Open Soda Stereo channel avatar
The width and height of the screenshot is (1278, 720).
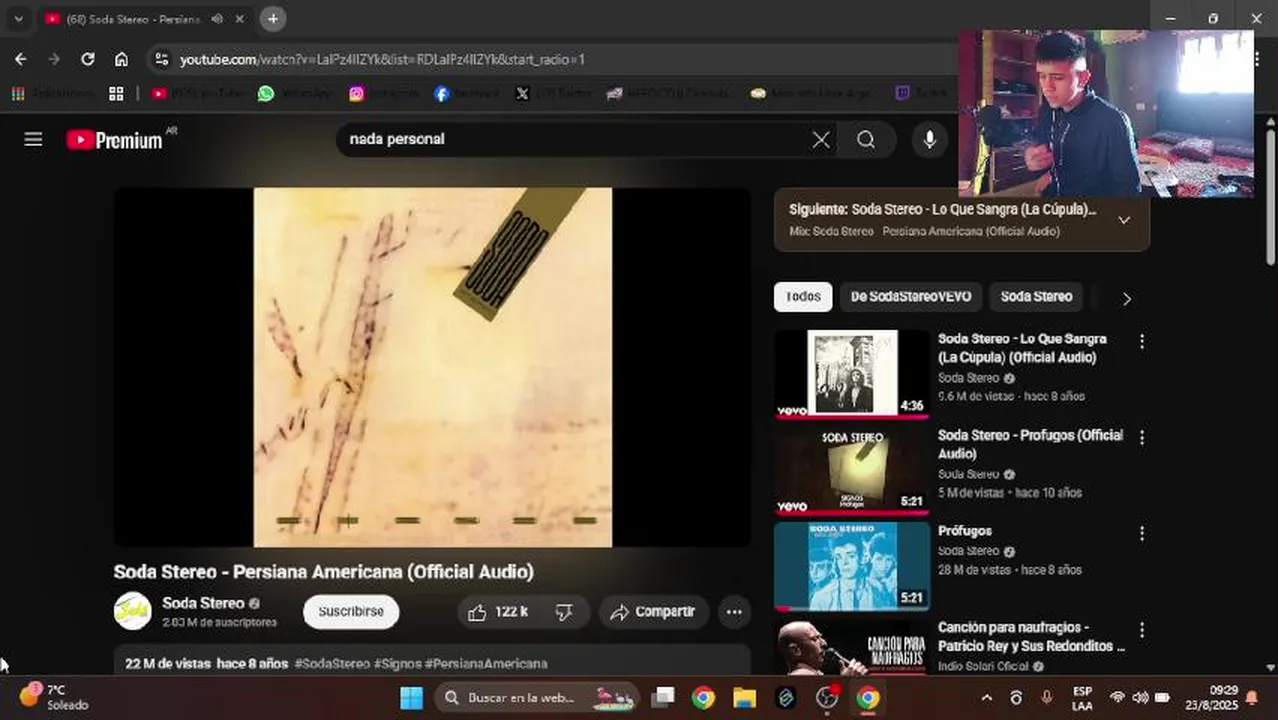click(x=133, y=611)
